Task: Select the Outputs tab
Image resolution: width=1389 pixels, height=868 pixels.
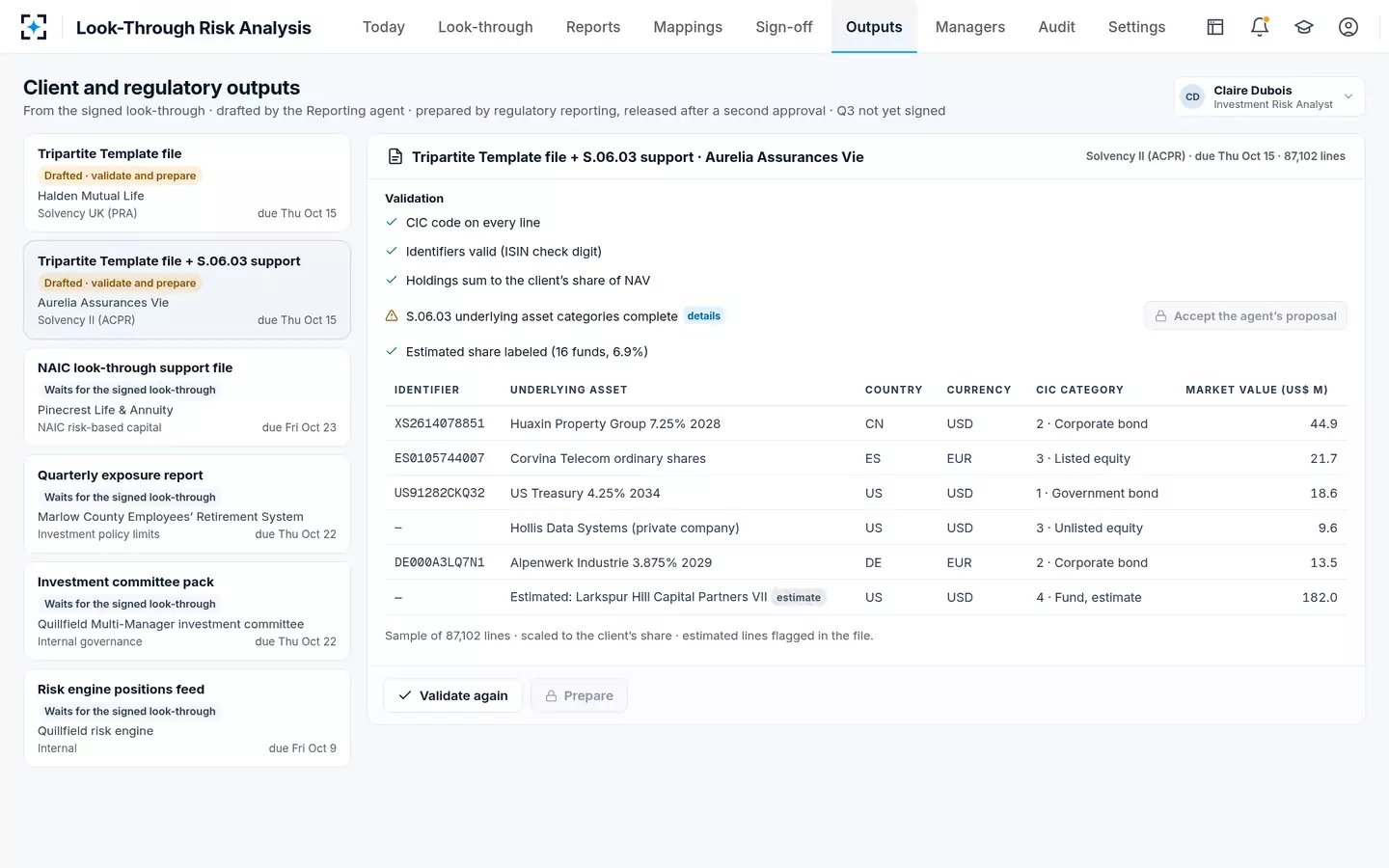Action: coord(874,27)
